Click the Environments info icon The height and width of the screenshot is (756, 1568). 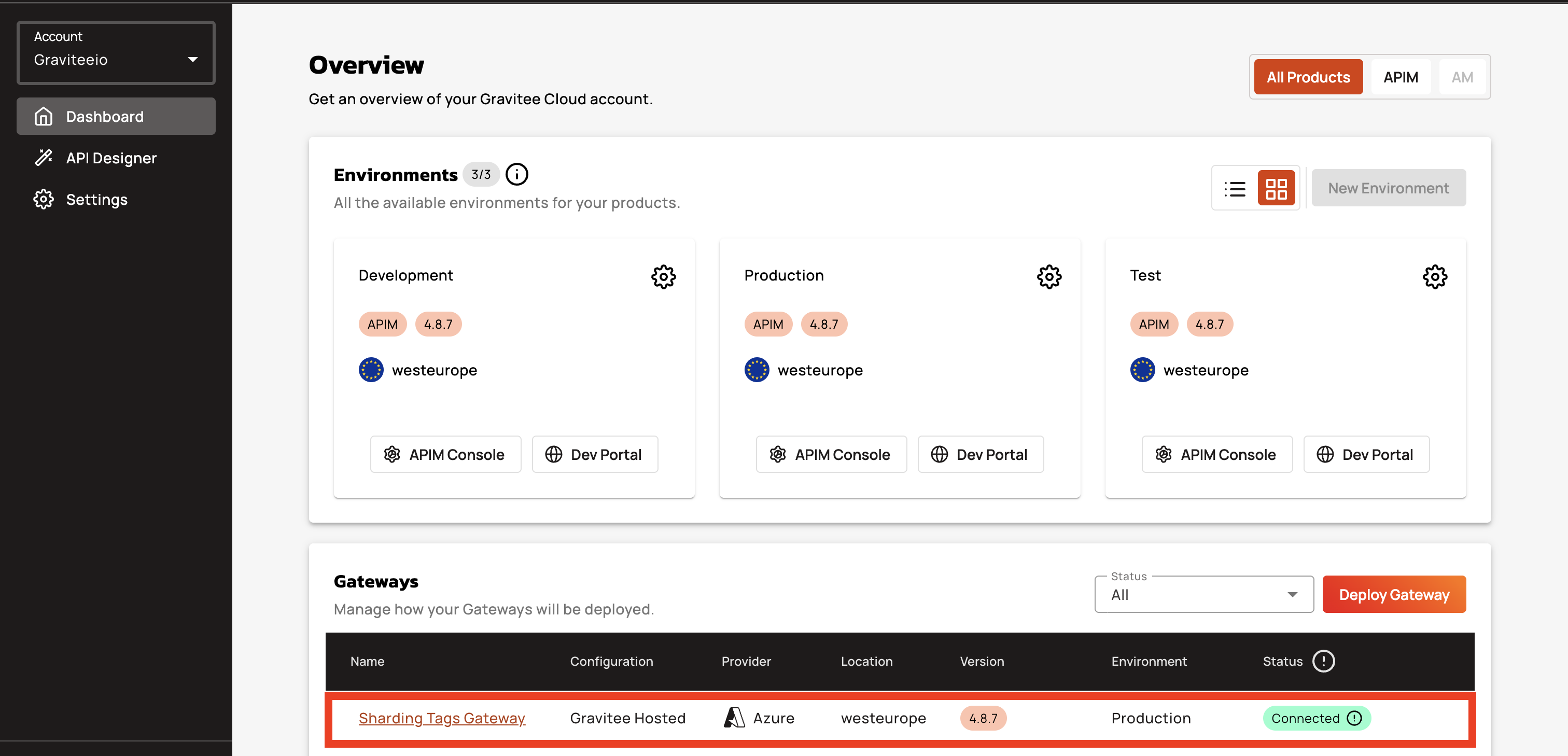517,175
